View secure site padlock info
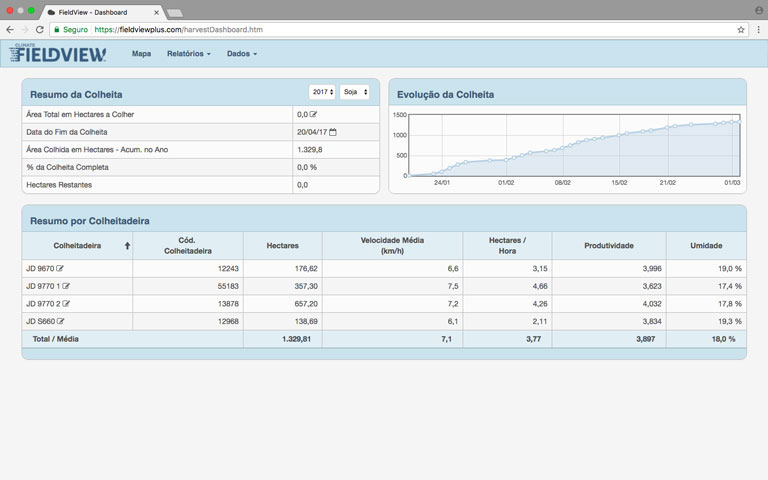 pyautogui.click(x=57, y=29)
